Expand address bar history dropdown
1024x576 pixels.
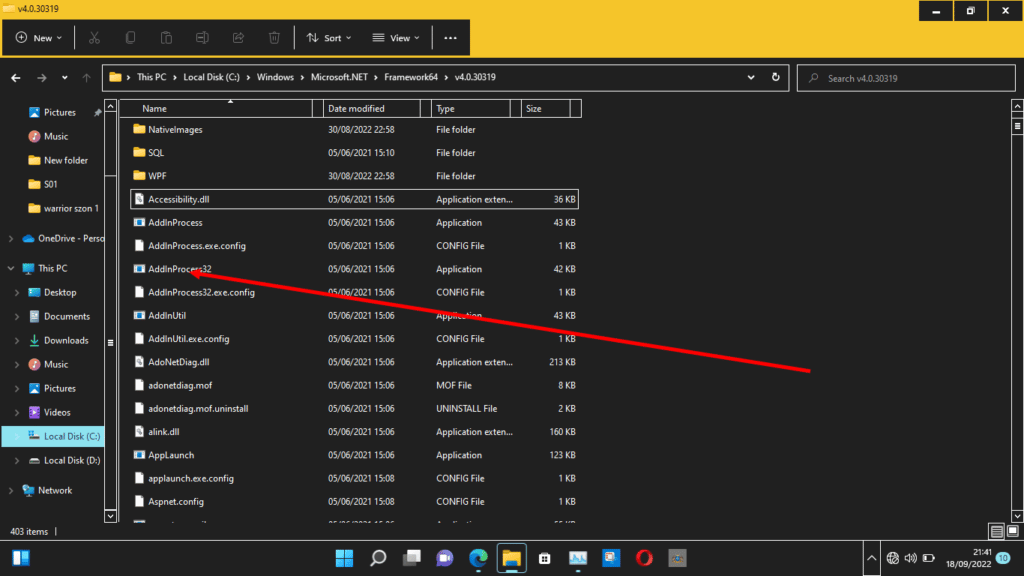pyautogui.click(x=751, y=77)
